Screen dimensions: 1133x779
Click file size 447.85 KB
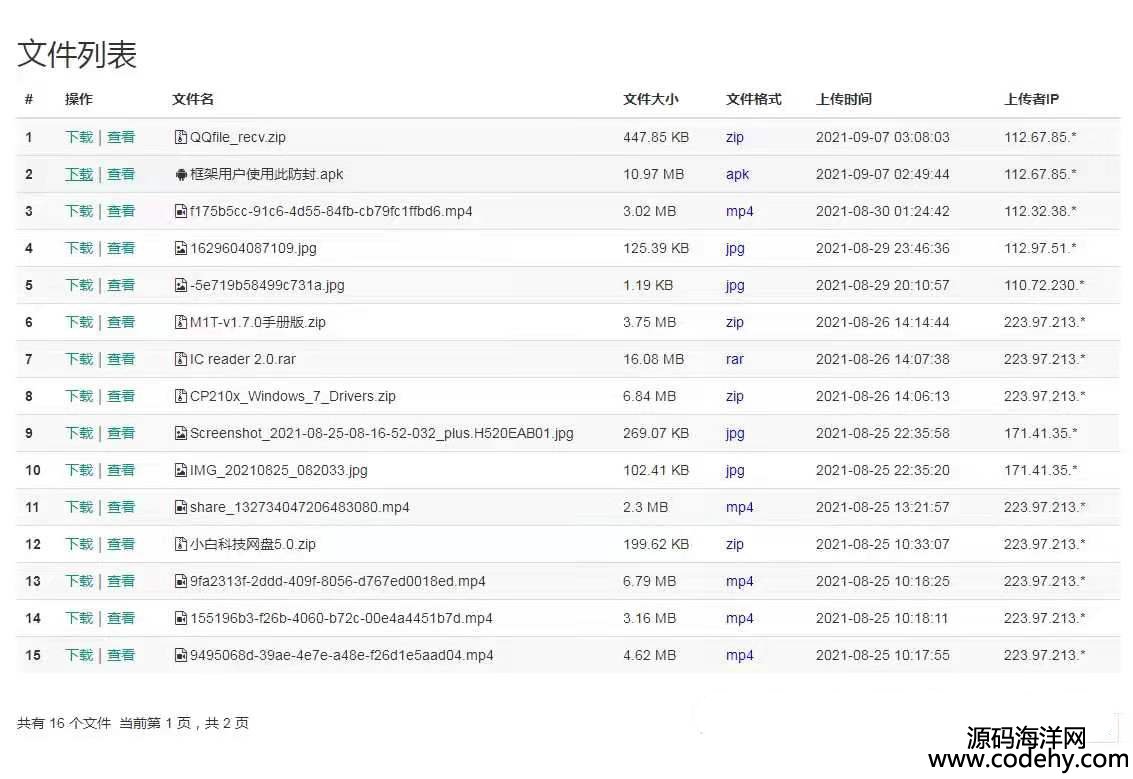[x=656, y=137]
